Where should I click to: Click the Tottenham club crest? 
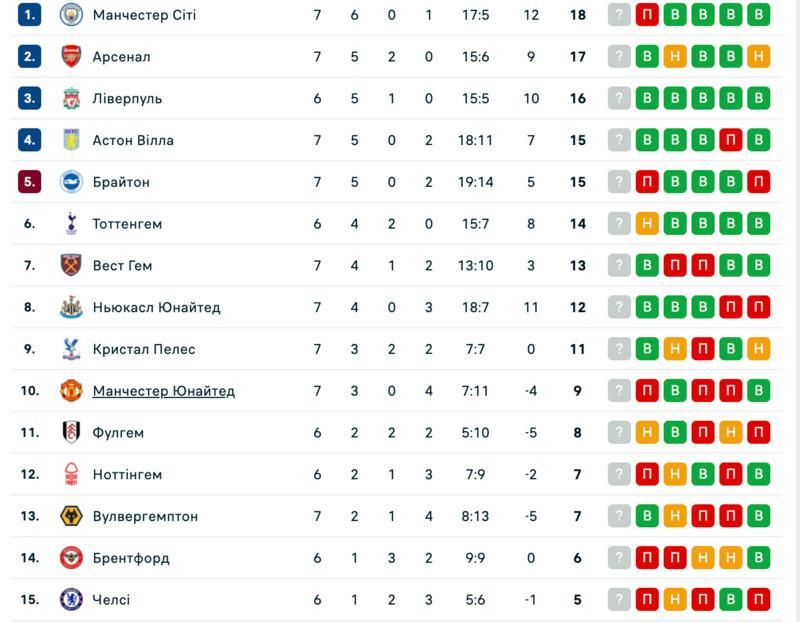click(x=70, y=224)
